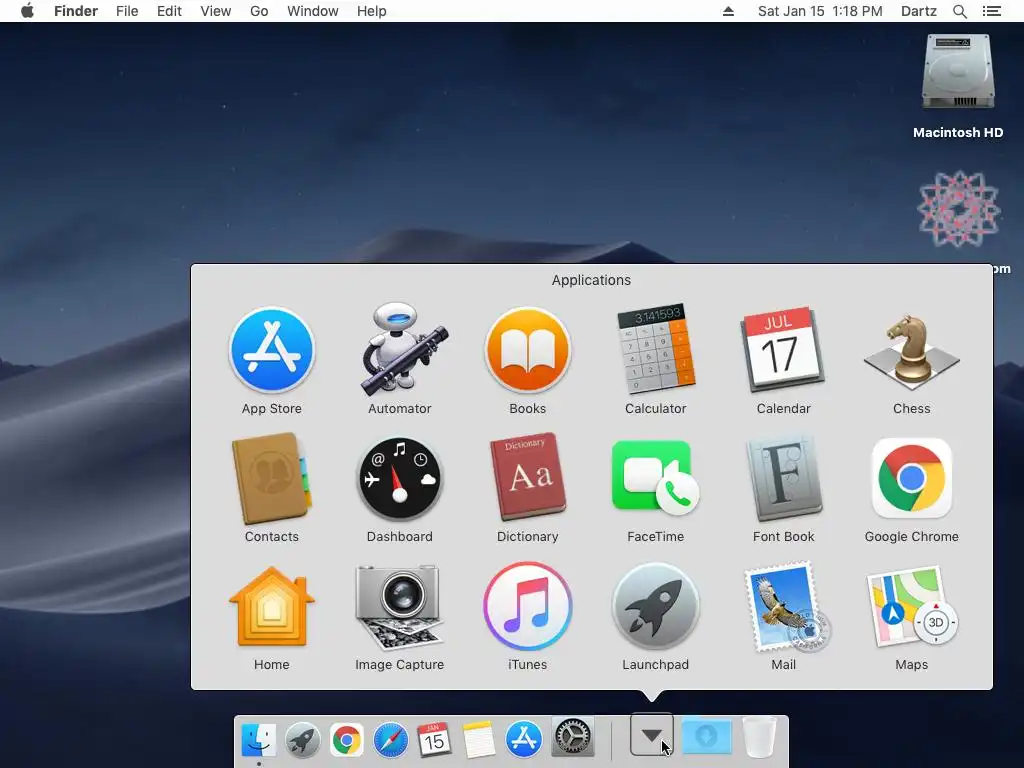Open the Go menu
The height and width of the screenshot is (768, 1024).
point(259,11)
